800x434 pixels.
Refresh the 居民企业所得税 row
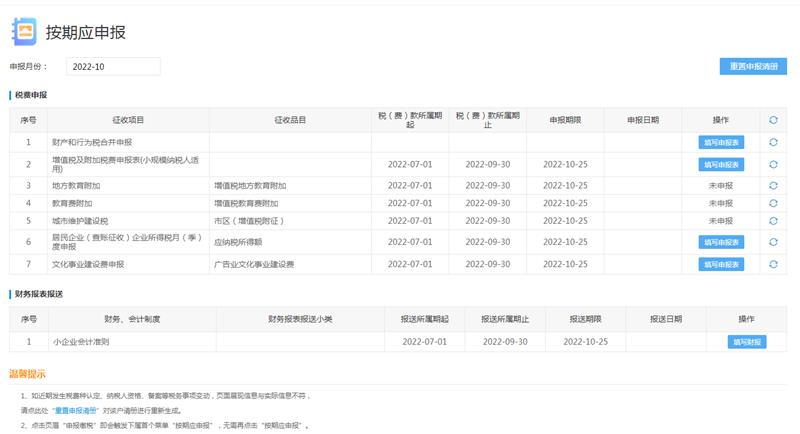pos(773,242)
